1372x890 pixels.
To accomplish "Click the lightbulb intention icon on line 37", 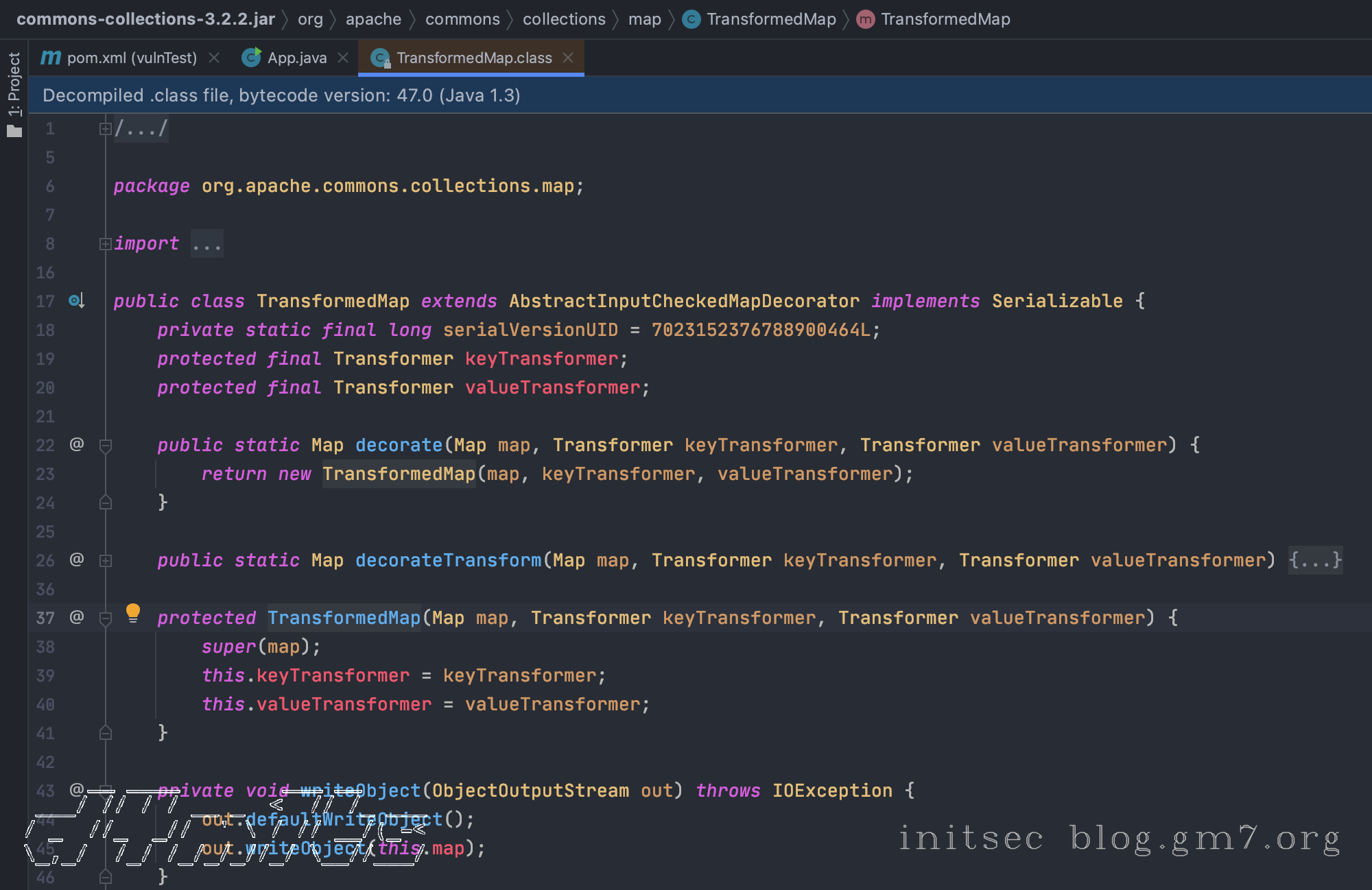I will point(133,612).
